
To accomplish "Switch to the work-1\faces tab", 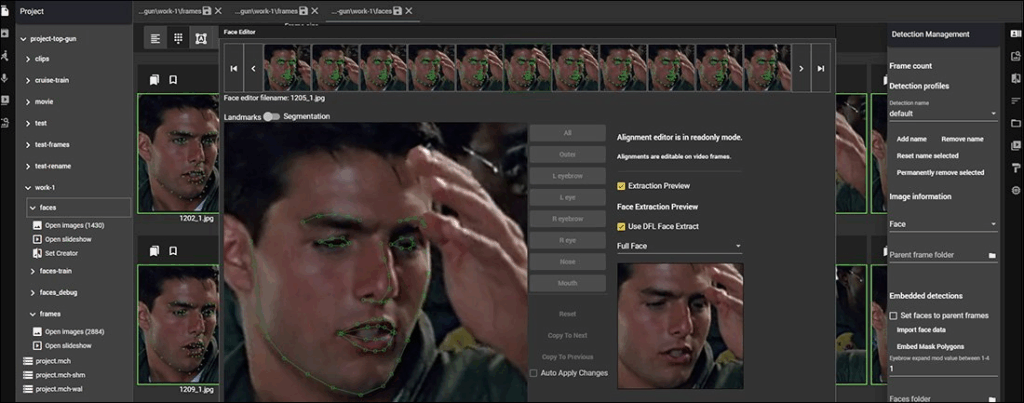I will point(361,10).
